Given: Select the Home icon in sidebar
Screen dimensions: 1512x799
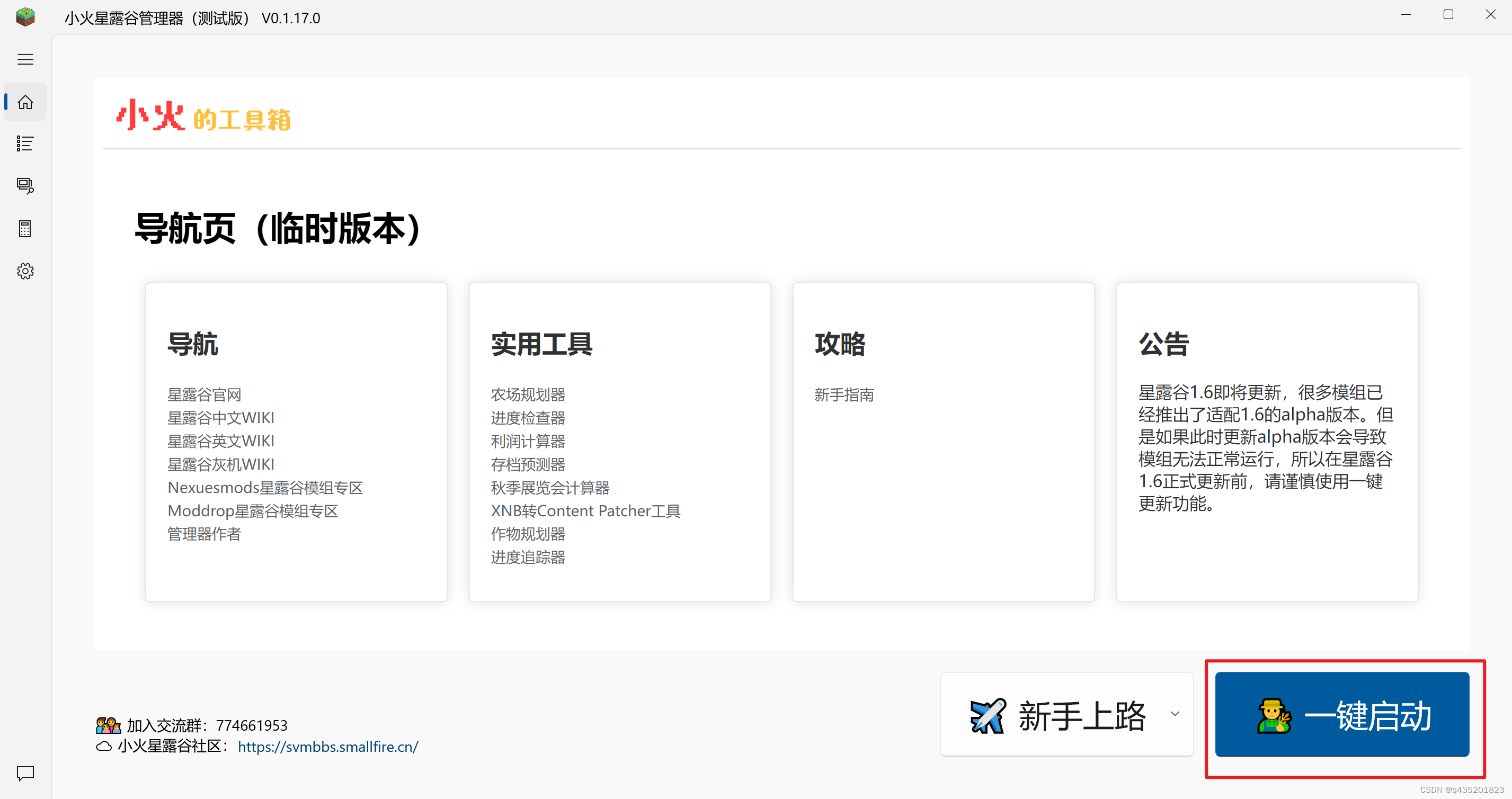Looking at the screenshot, I should 25,102.
